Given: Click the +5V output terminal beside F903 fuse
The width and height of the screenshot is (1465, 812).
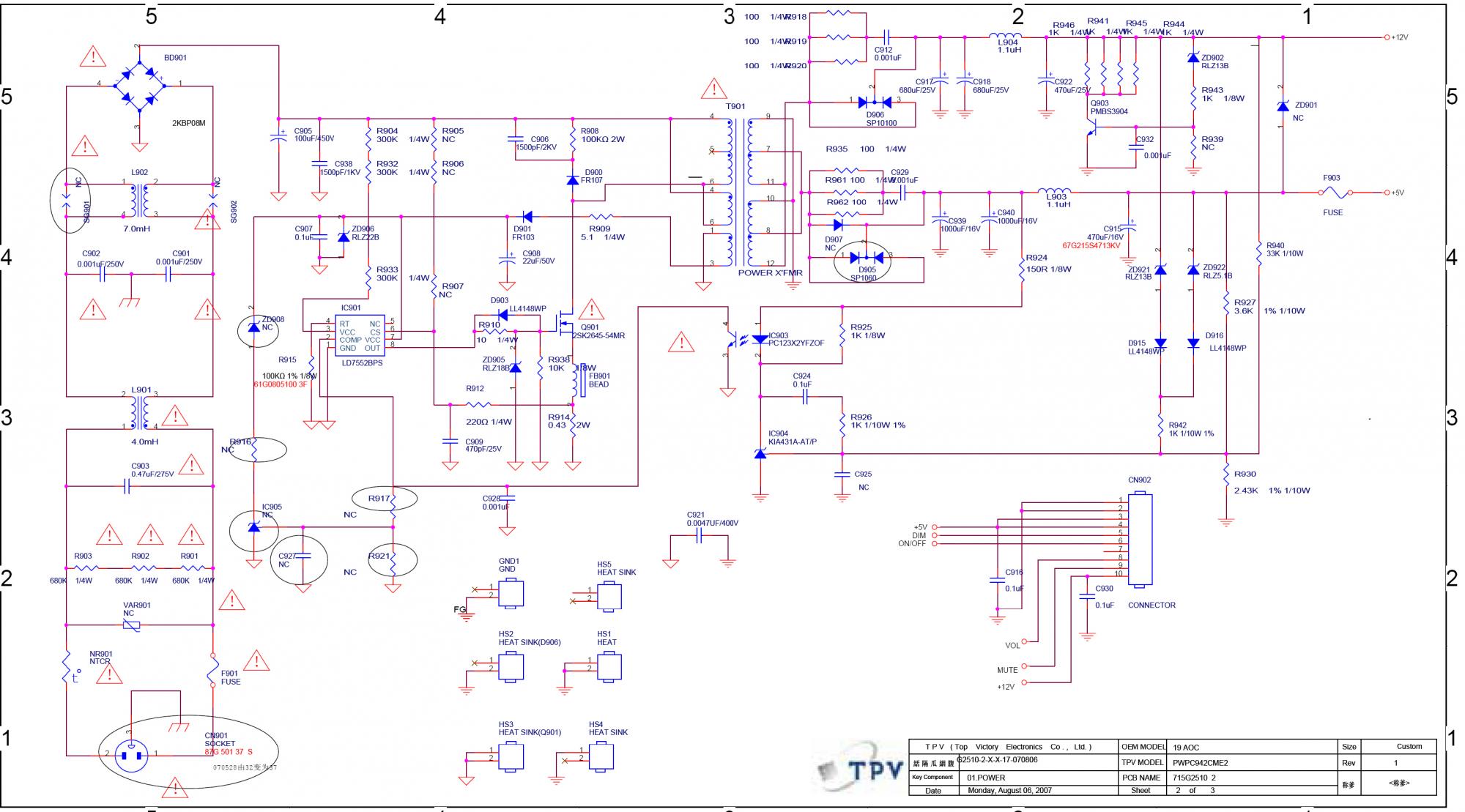Looking at the screenshot, I should [1386, 193].
